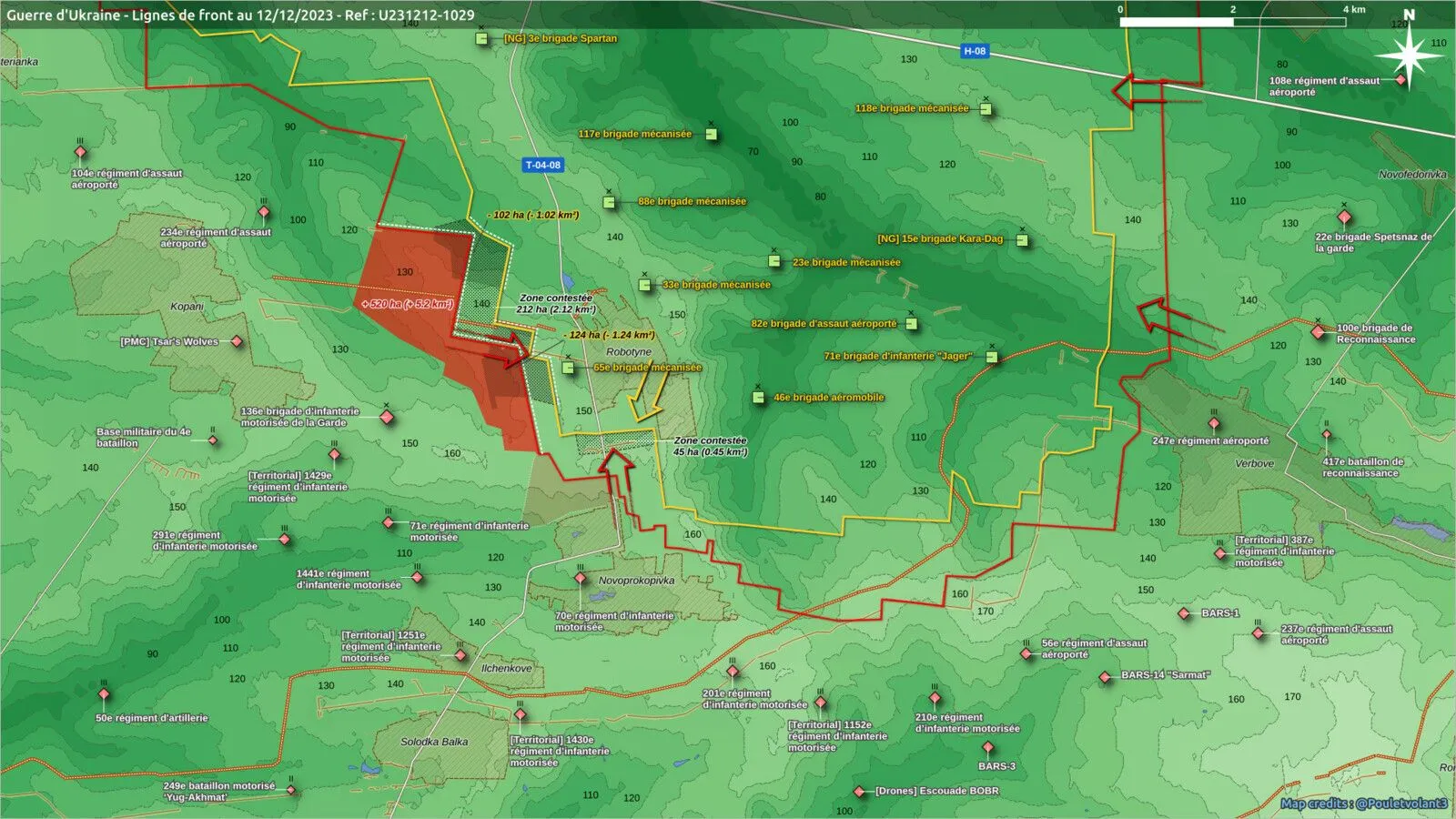Click the 210e régiment d'infanterie motorisée diamond
The height and width of the screenshot is (819, 1456).
pyautogui.click(x=935, y=698)
